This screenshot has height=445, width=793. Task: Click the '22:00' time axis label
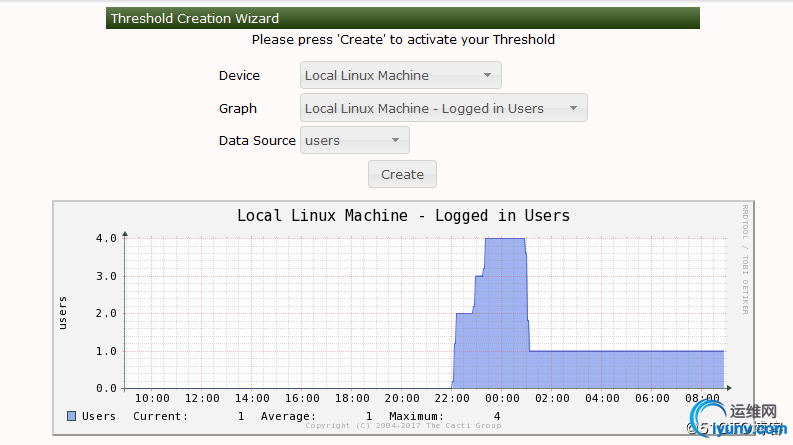tap(452, 398)
